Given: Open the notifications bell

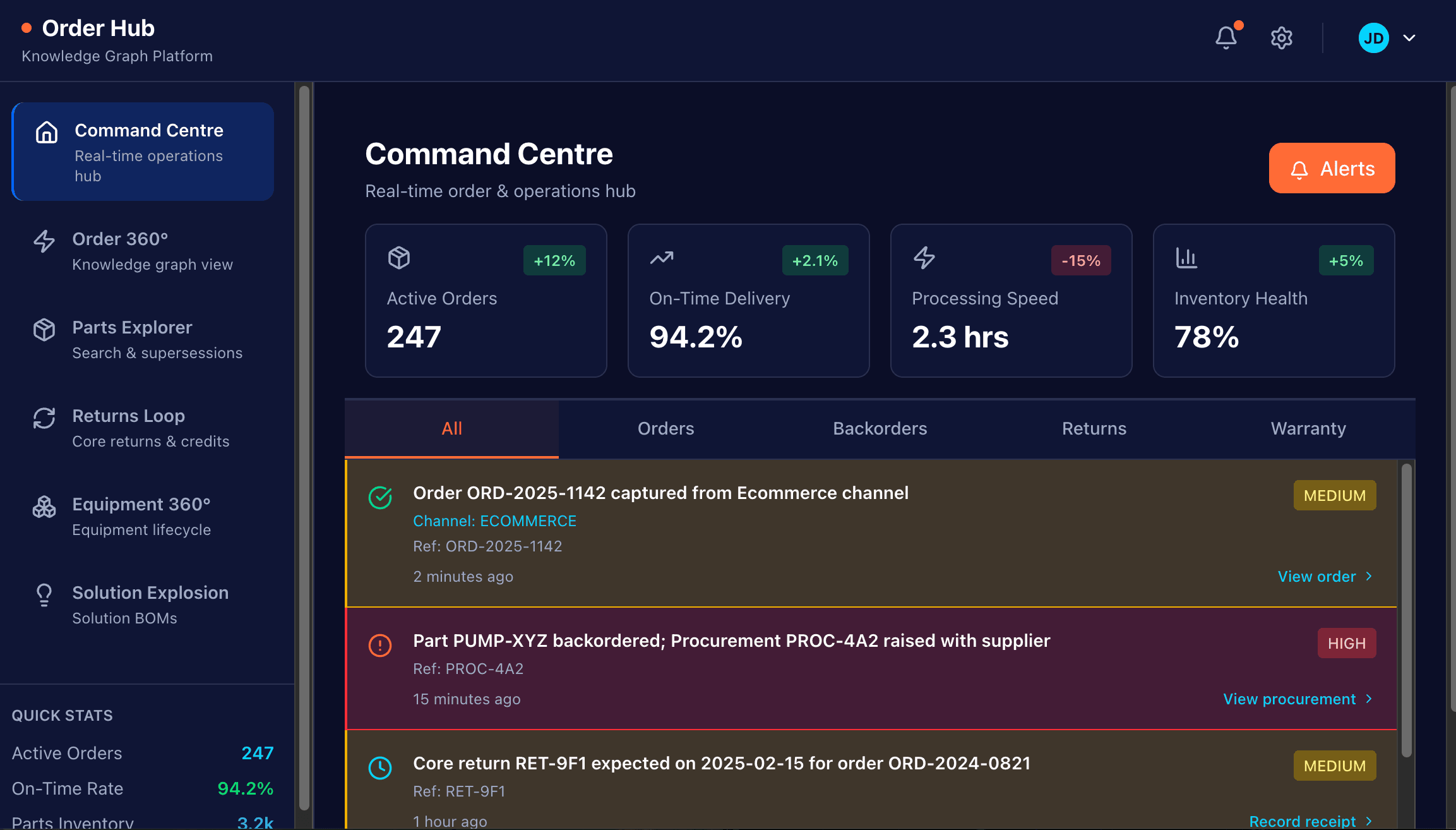Looking at the screenshot, I should click(1226, 38).
